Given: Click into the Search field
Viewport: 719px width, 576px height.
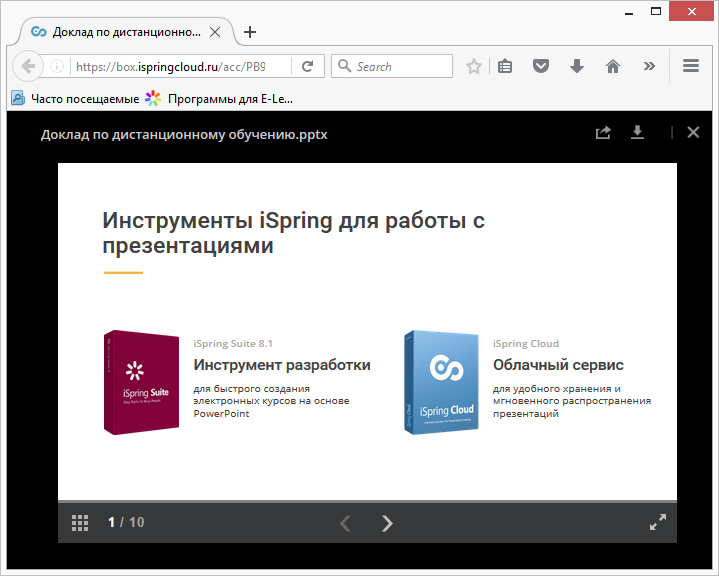Looking at the screenshot, I should click(x=392, y=66).
